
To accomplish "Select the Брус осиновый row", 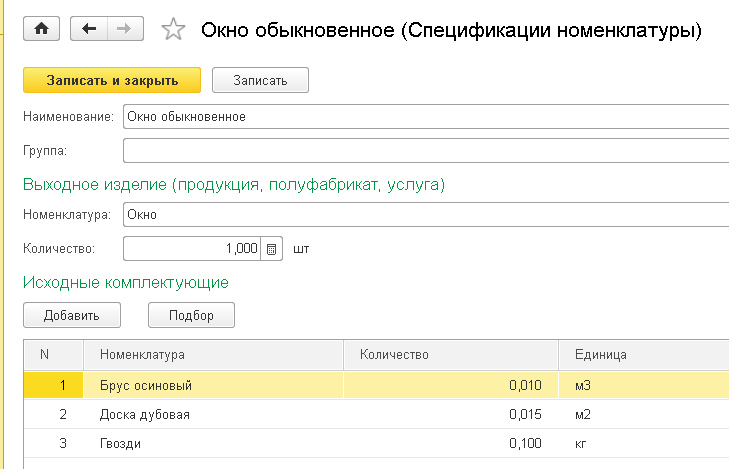I will tap(145, 385).
